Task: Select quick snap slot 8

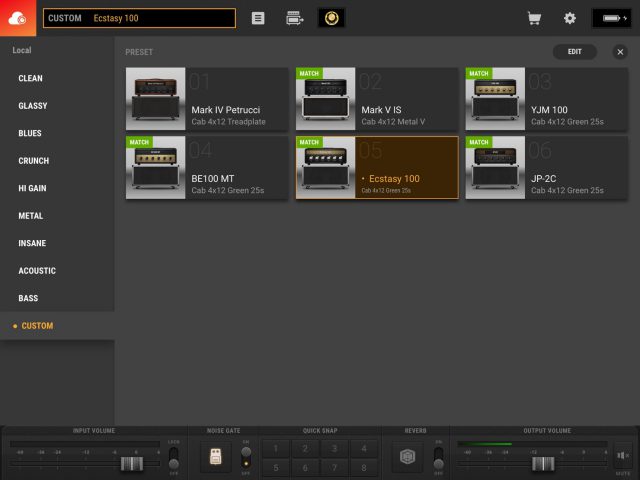Action: (364, 468)
